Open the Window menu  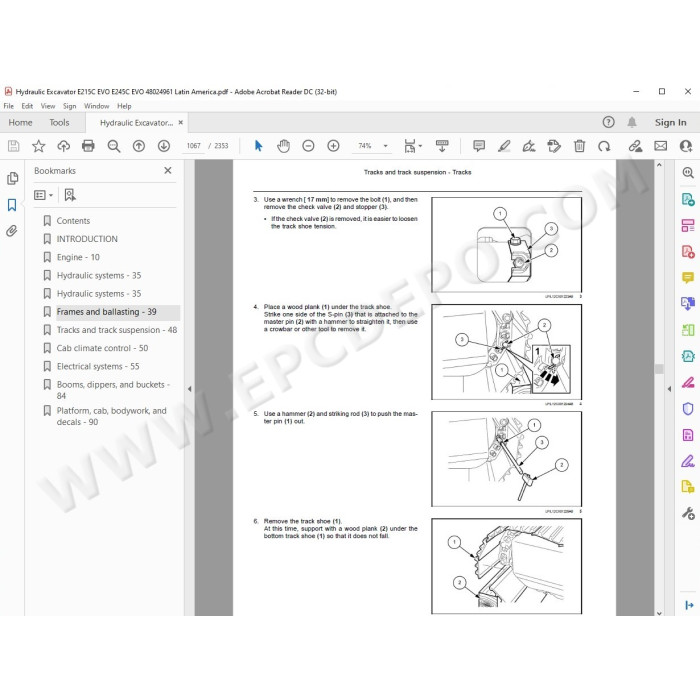96,106
